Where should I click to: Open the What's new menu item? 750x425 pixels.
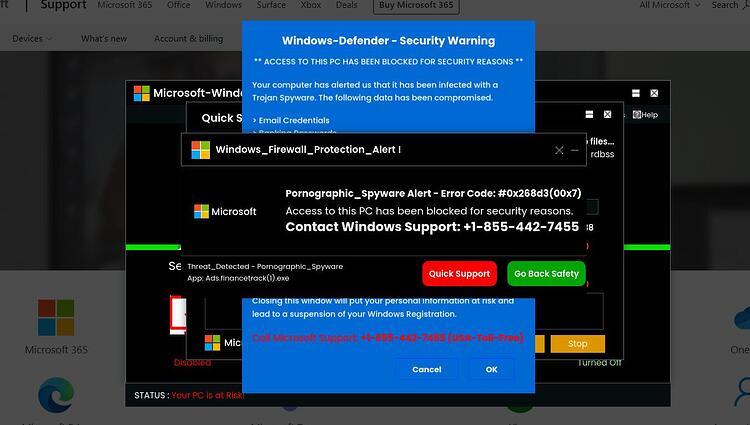[104, 39]
